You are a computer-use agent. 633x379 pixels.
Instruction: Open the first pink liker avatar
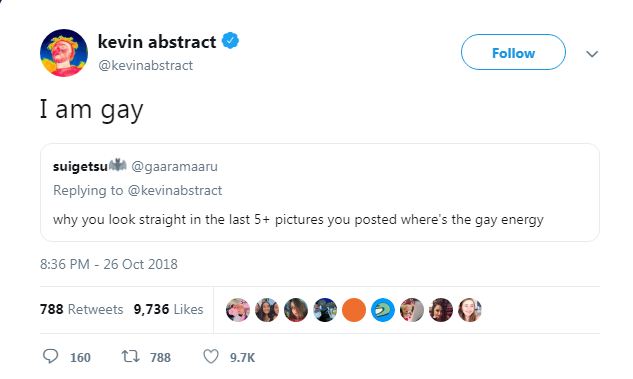pos(237,310)
